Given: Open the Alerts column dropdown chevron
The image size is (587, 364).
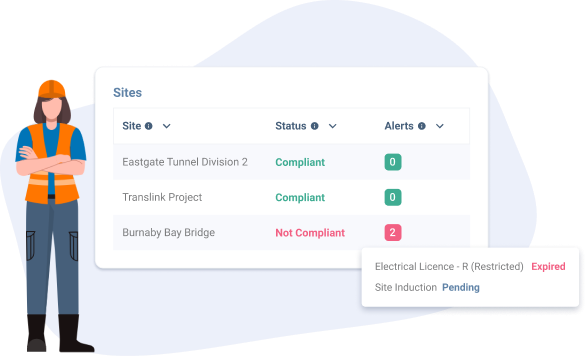Looking at the screenshot, I should (x=440, y=126).
